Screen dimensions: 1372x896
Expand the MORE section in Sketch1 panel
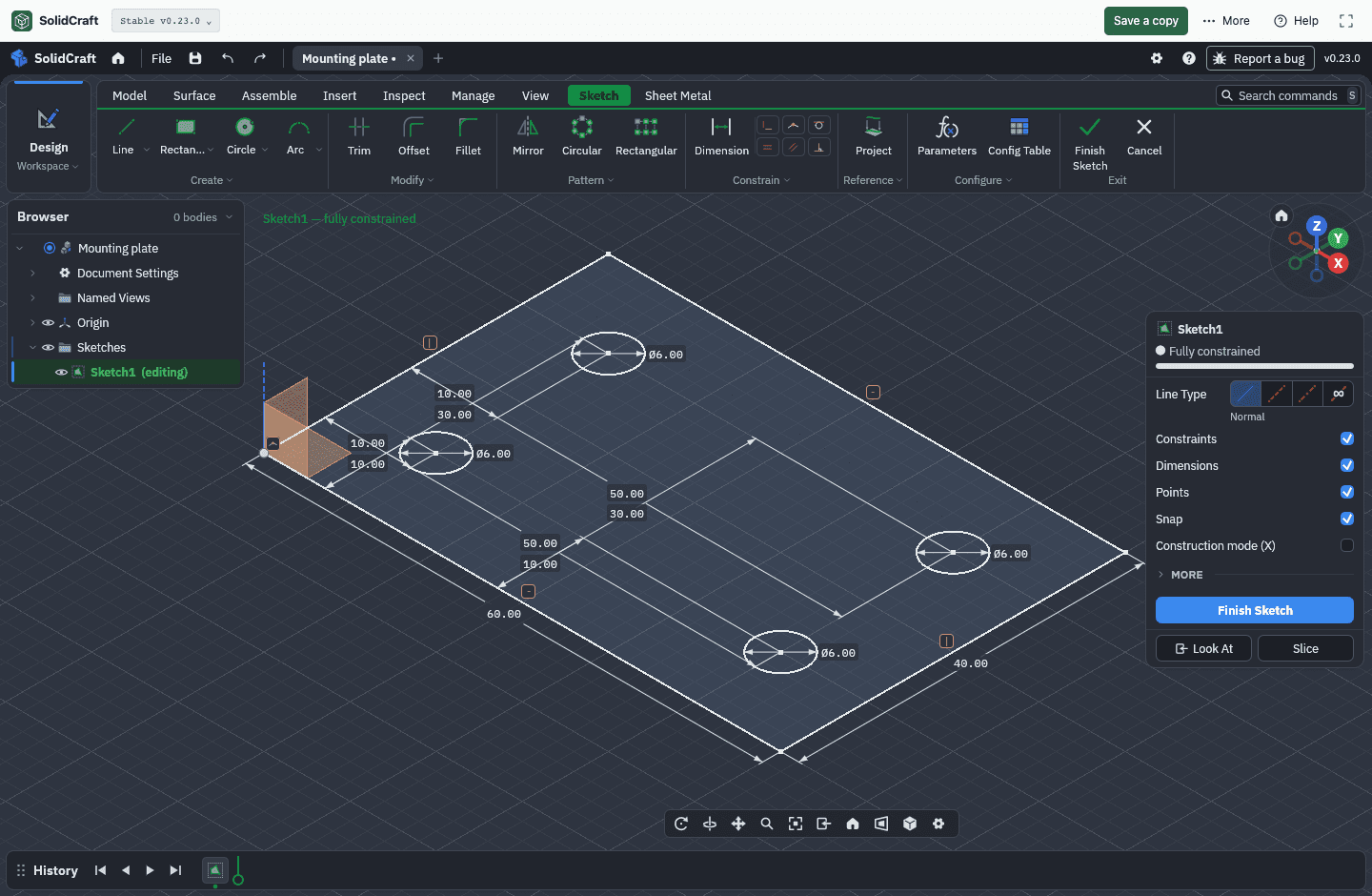point(1180,575)
